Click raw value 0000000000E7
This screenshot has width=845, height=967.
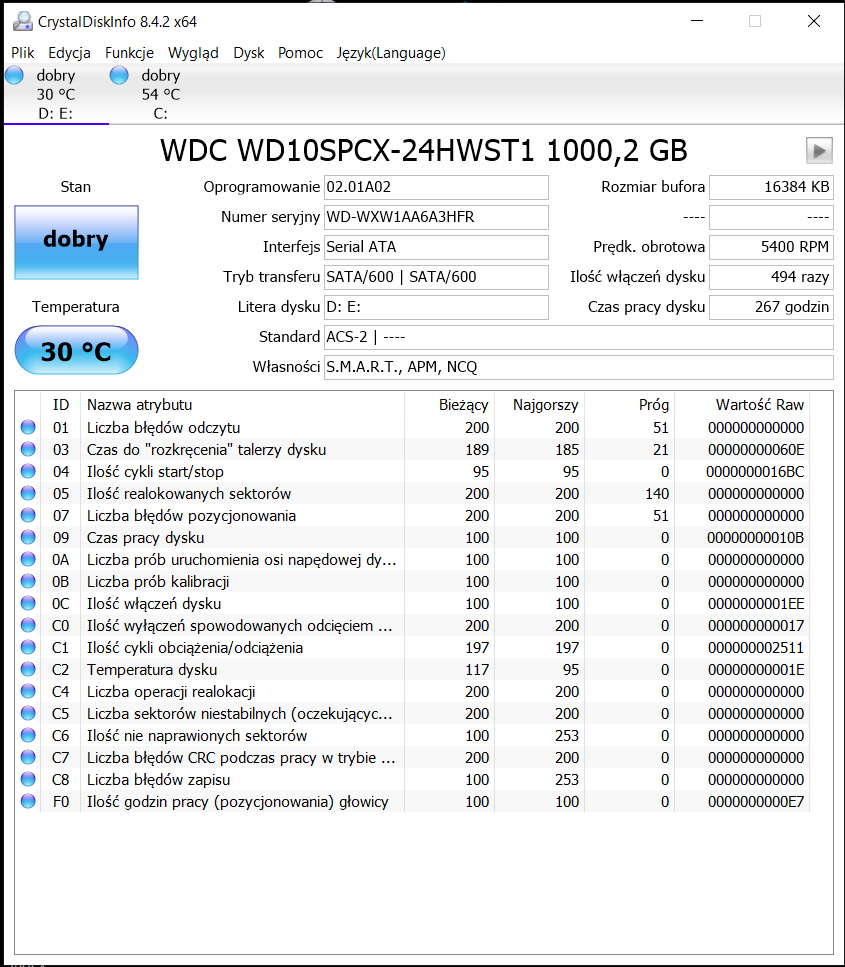point(756,802)
